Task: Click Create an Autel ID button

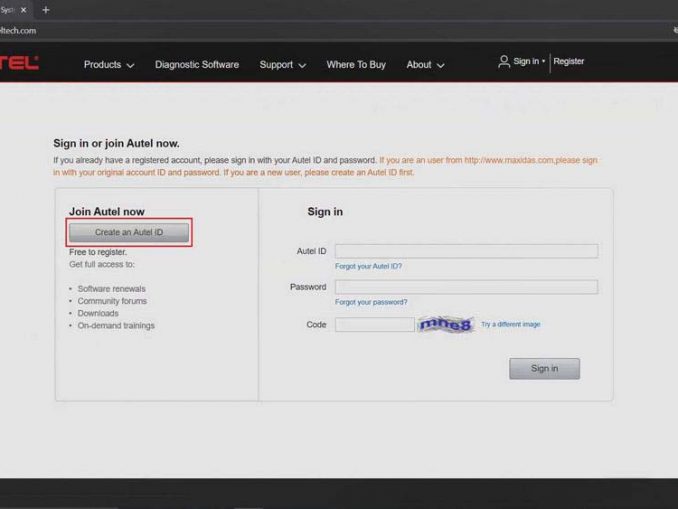Action: pyautogui.click(x=129, y=232)
